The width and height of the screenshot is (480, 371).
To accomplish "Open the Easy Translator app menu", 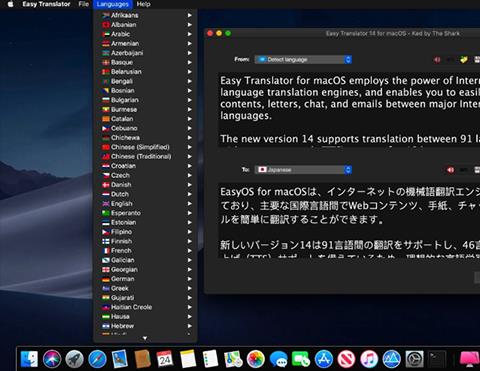I will (x=46, y=4).
